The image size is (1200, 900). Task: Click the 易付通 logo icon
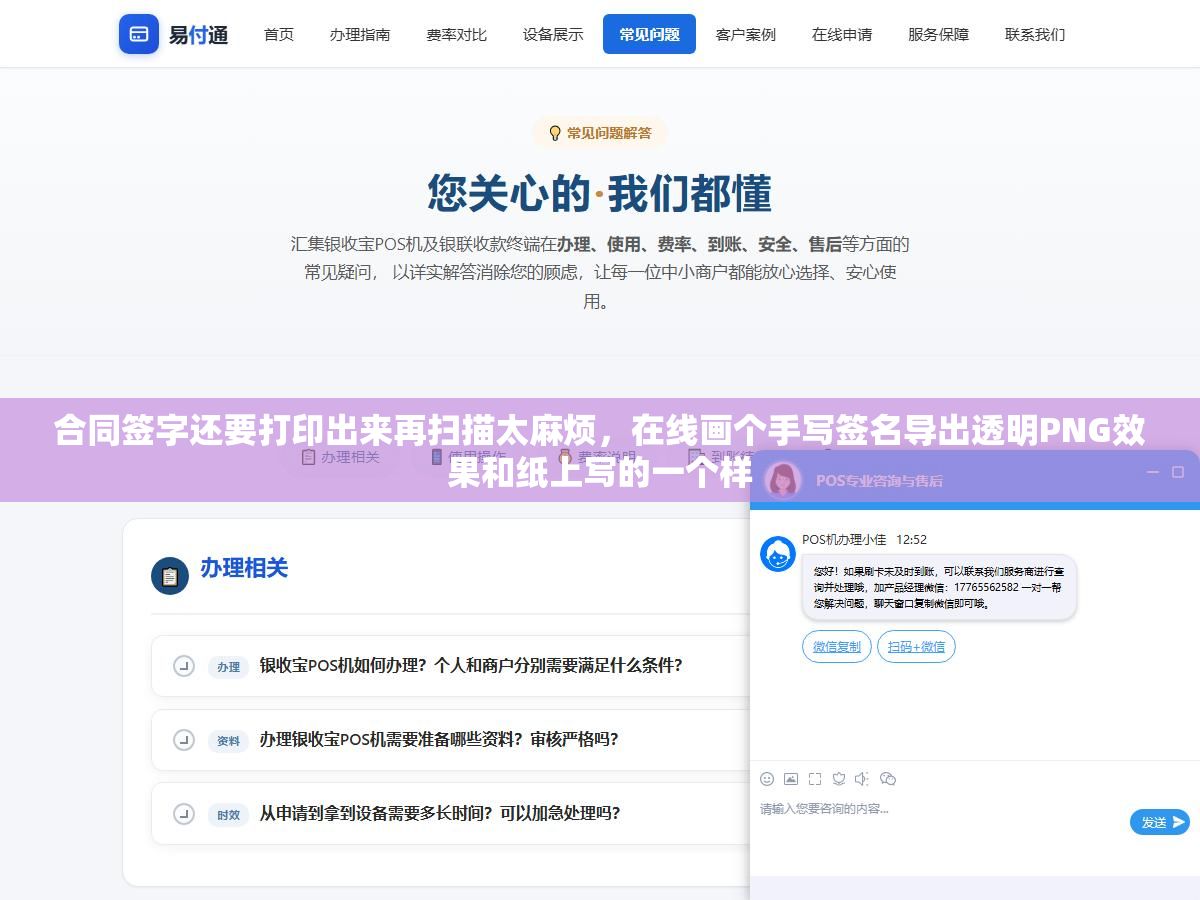(x=139, y=34)
